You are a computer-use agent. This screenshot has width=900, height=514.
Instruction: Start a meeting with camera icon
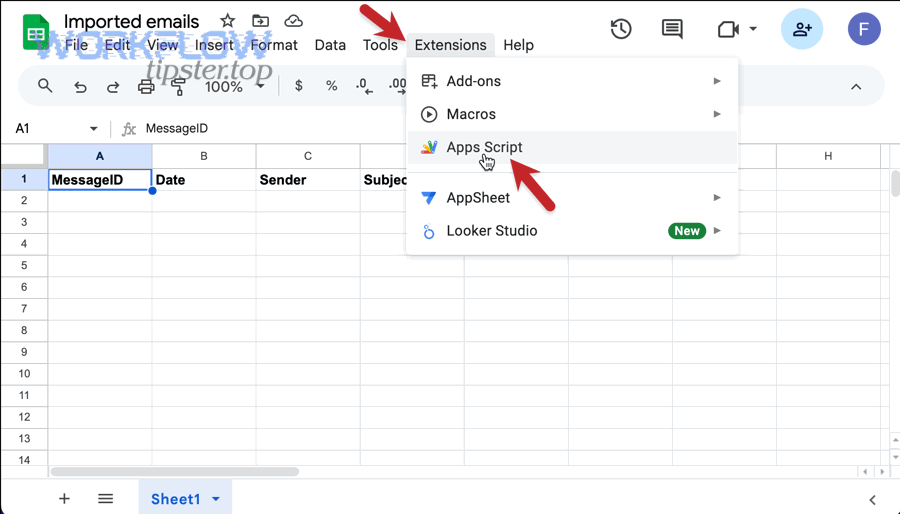tap(728, 29)
